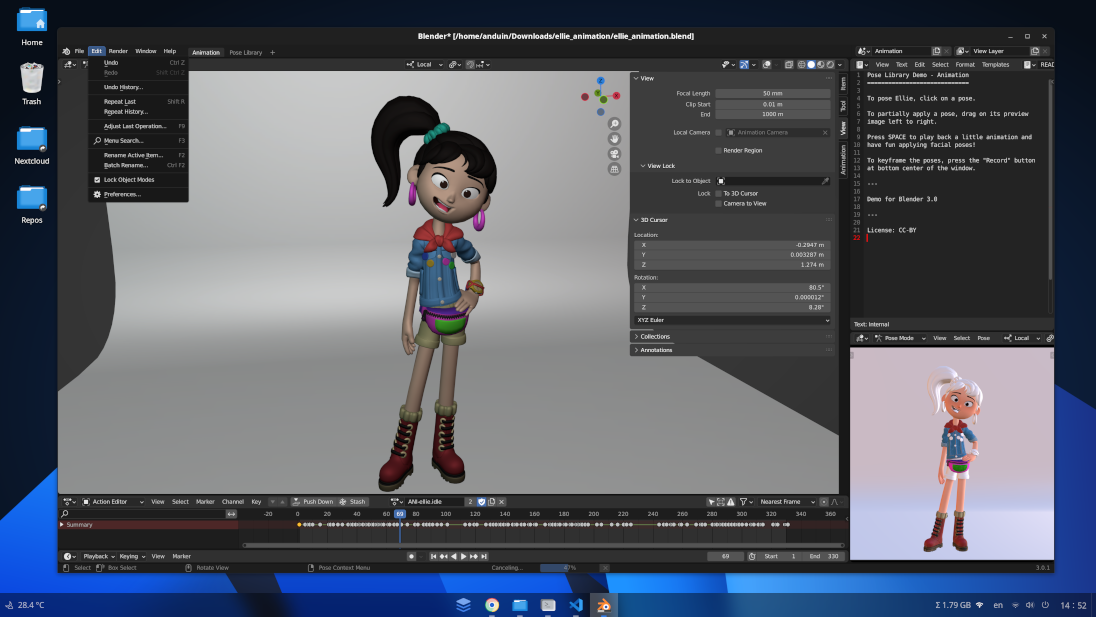This screenshot has height=617, width=1096.
Task: Switch to the Pose Library workspace tab
Action: point(245,52)
